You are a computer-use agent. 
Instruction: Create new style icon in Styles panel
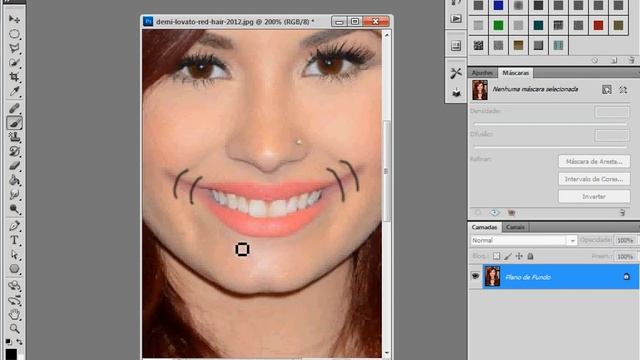point(613,60)
